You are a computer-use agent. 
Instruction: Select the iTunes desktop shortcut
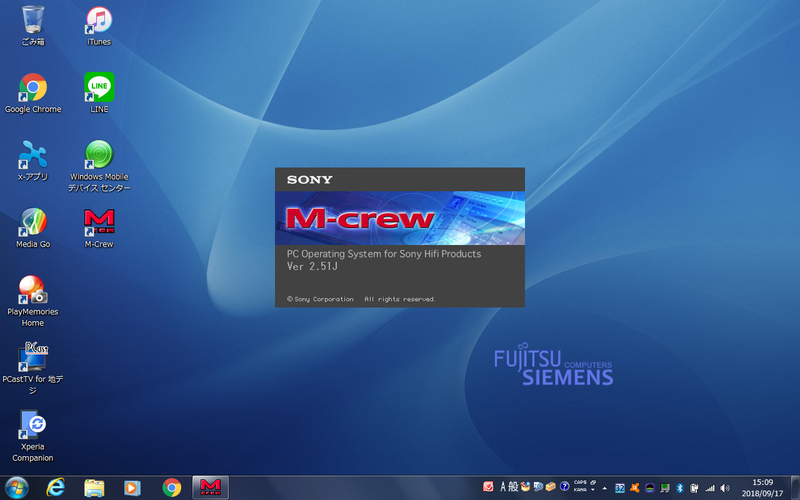click(99, 26)
